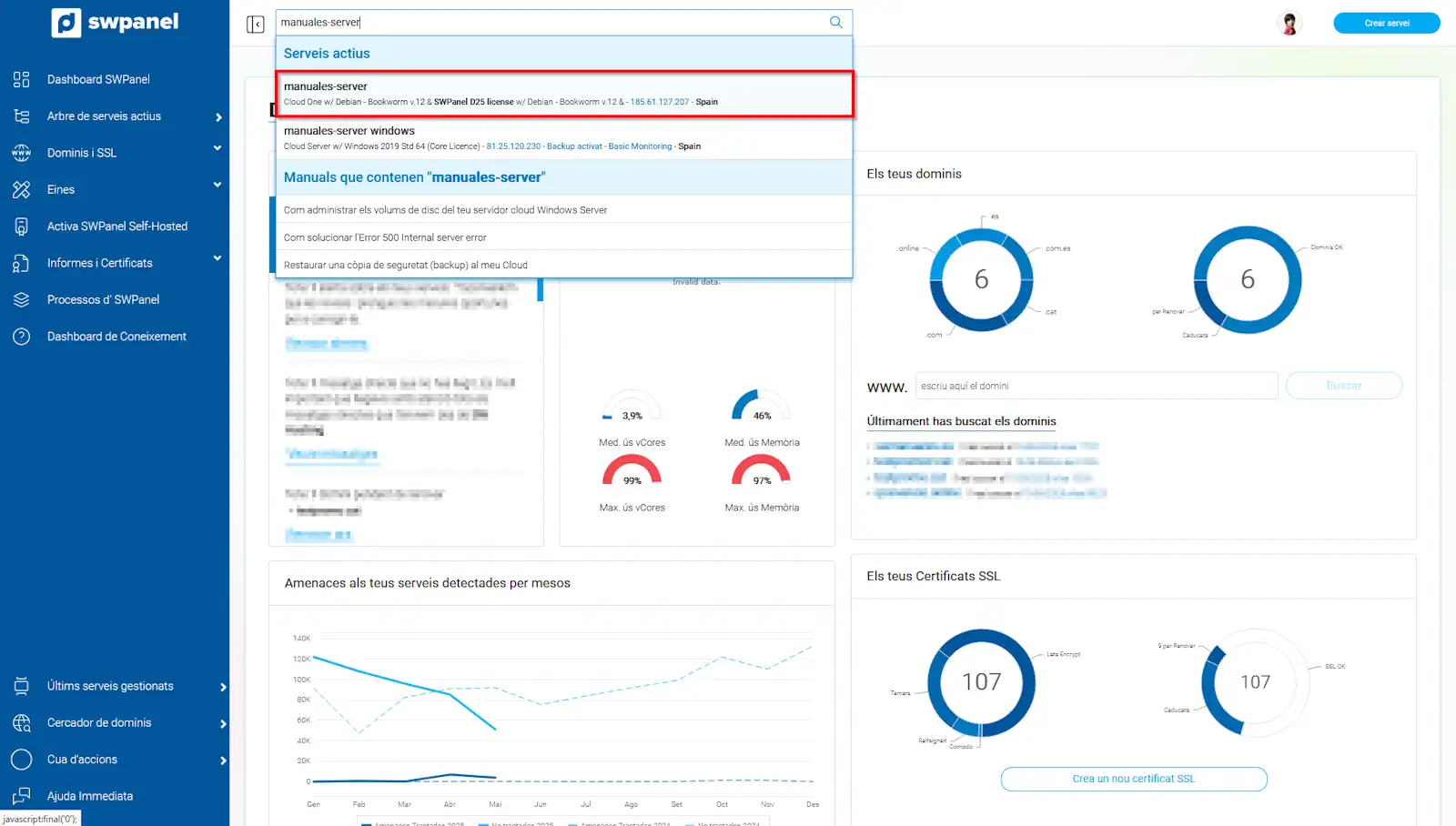
Task: Click the SSL certificate types donut 107
Action: (981, 682)
